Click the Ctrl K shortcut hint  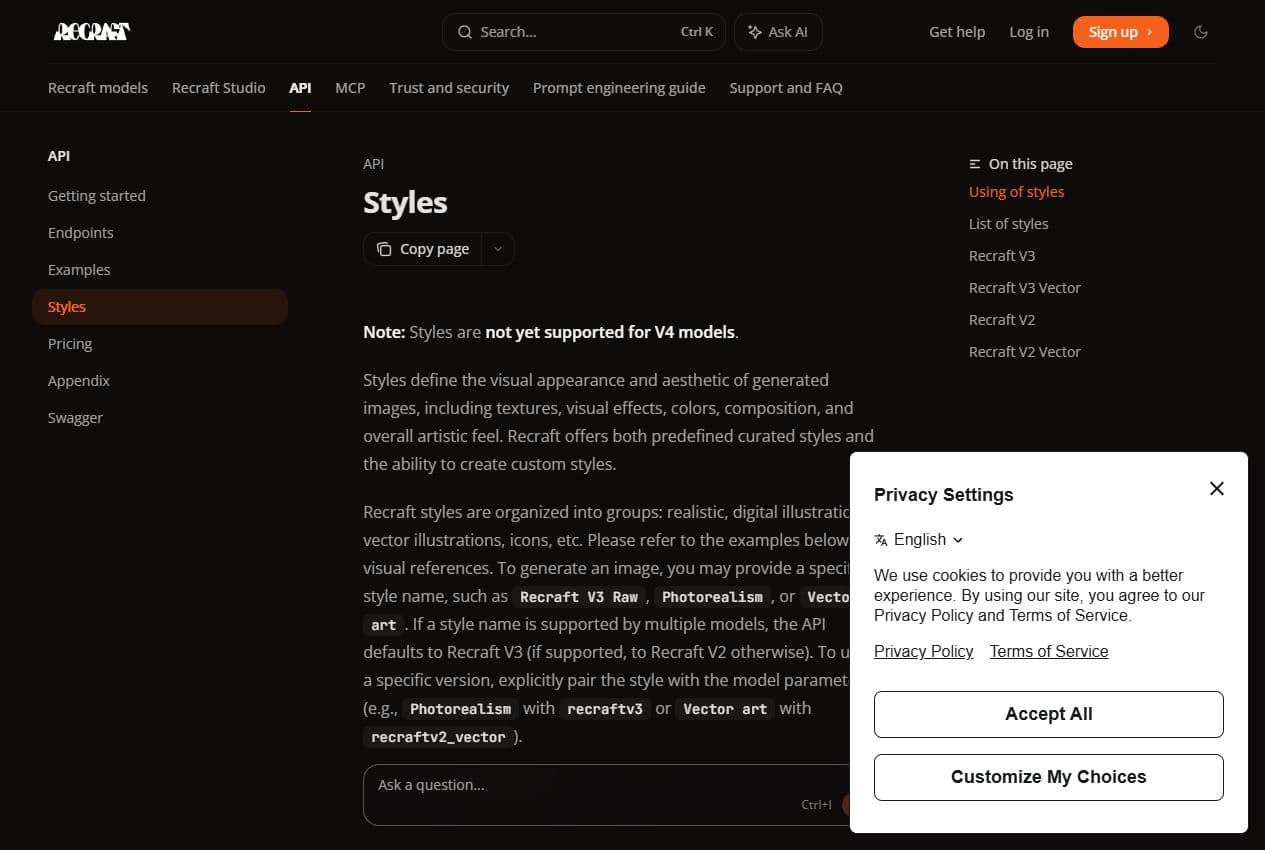coord(697,32)
